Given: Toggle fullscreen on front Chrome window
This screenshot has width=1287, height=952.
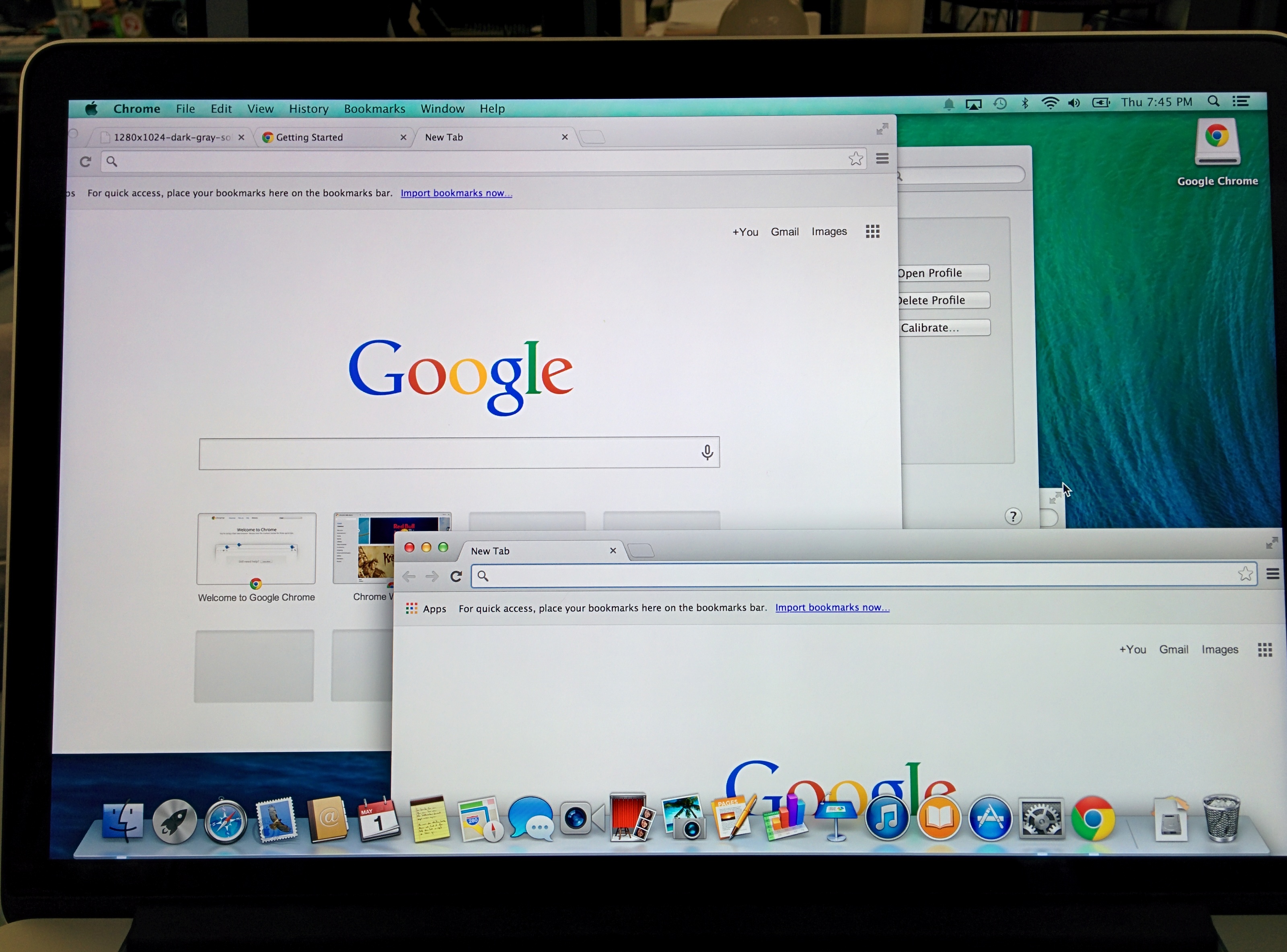Looking at the screenshot, I should (1271, 543).
